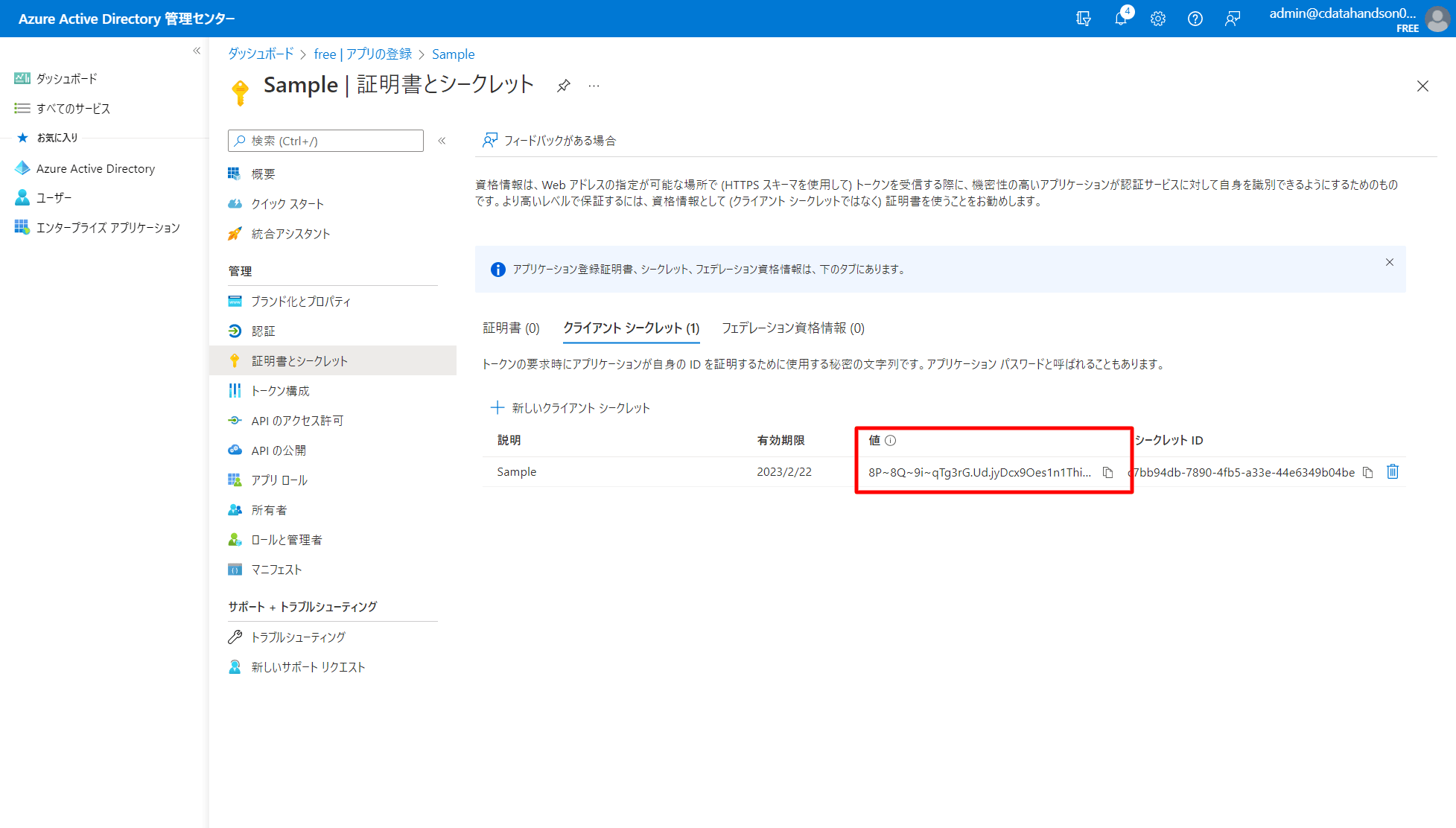Copy the client secret value

pyautogui.click(x=1107, y=472)
